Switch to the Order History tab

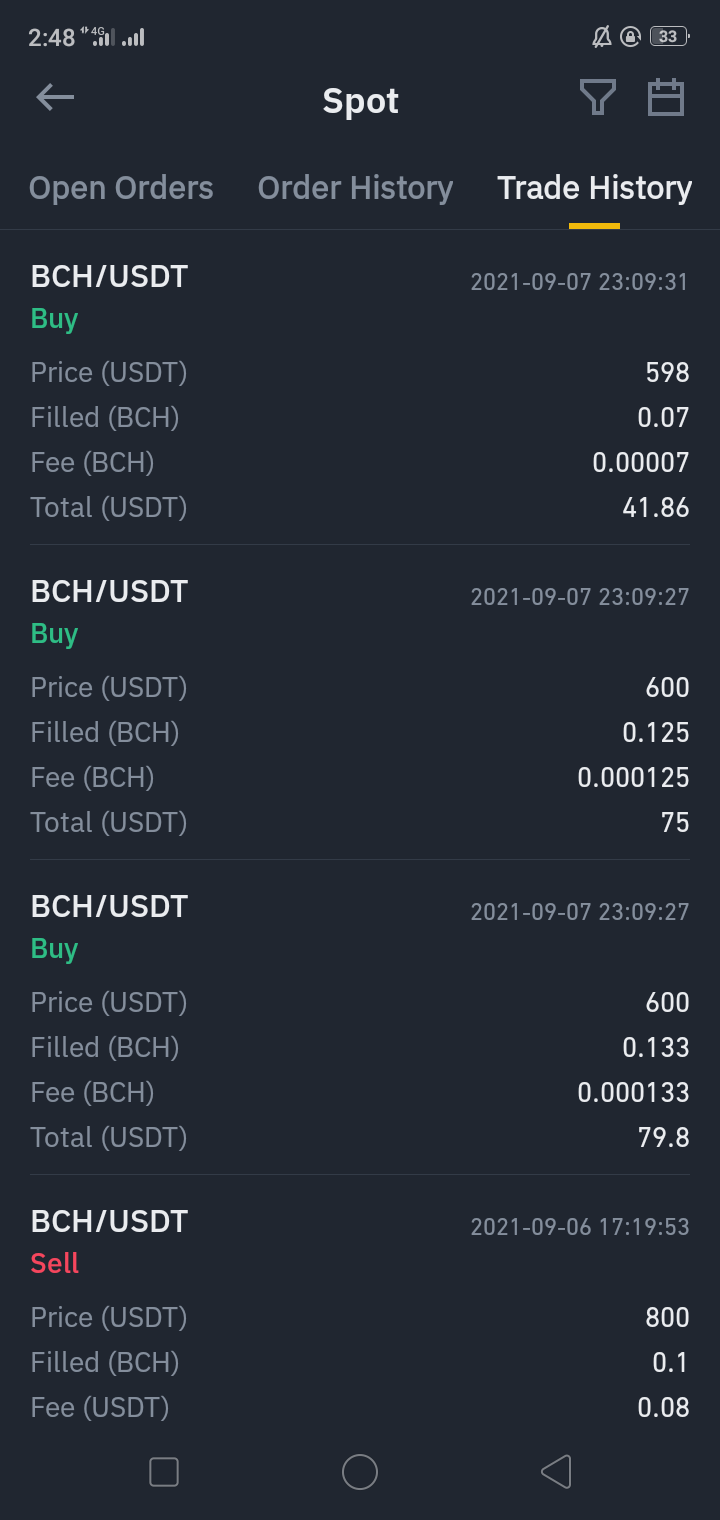coord(355,188)
